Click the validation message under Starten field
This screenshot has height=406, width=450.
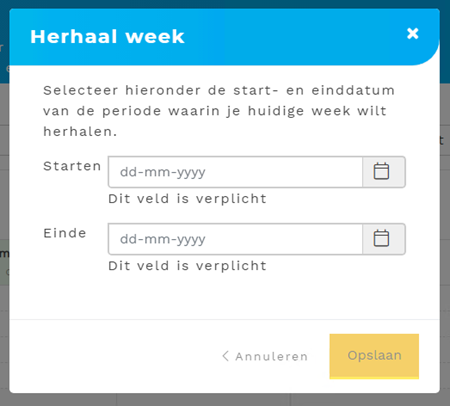point(187,199)
